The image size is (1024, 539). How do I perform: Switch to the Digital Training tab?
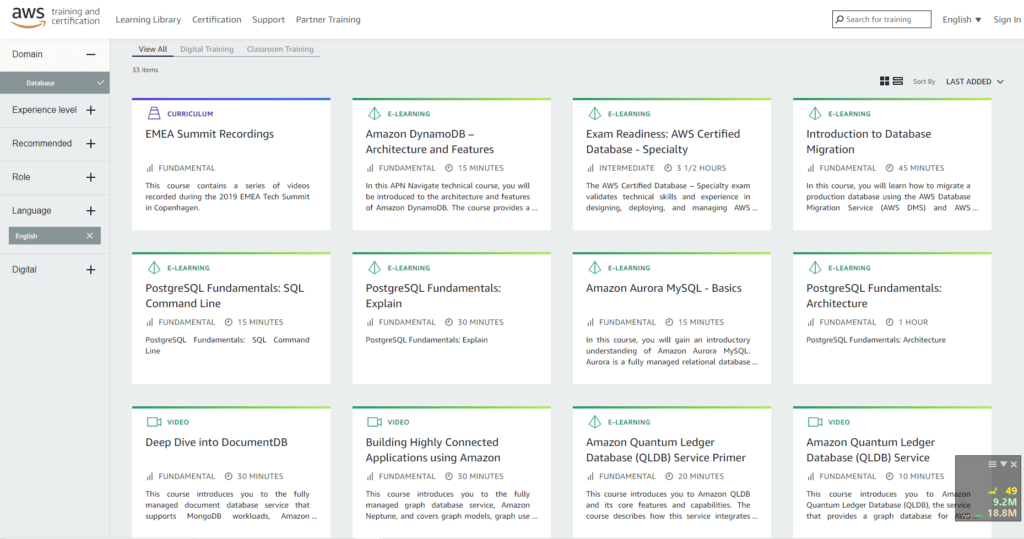point(206,49)
